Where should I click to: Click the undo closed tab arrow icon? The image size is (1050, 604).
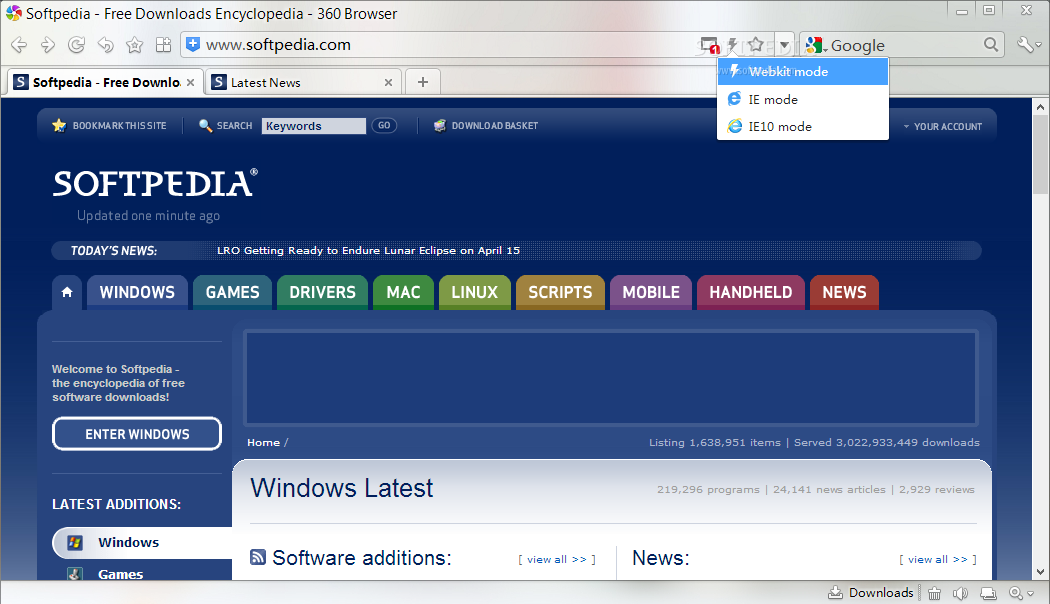pos(105,45)
